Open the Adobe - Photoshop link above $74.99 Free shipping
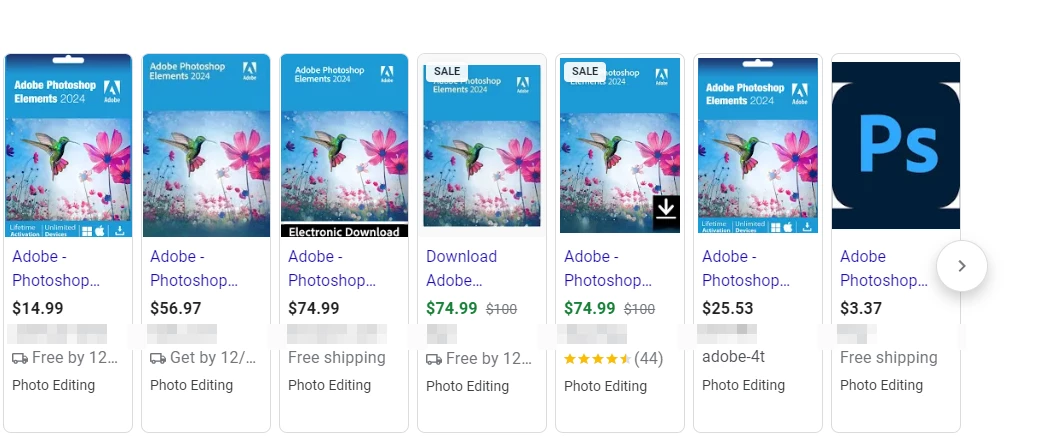Screen dimensions: 1046x441 (x=332, y=268)
